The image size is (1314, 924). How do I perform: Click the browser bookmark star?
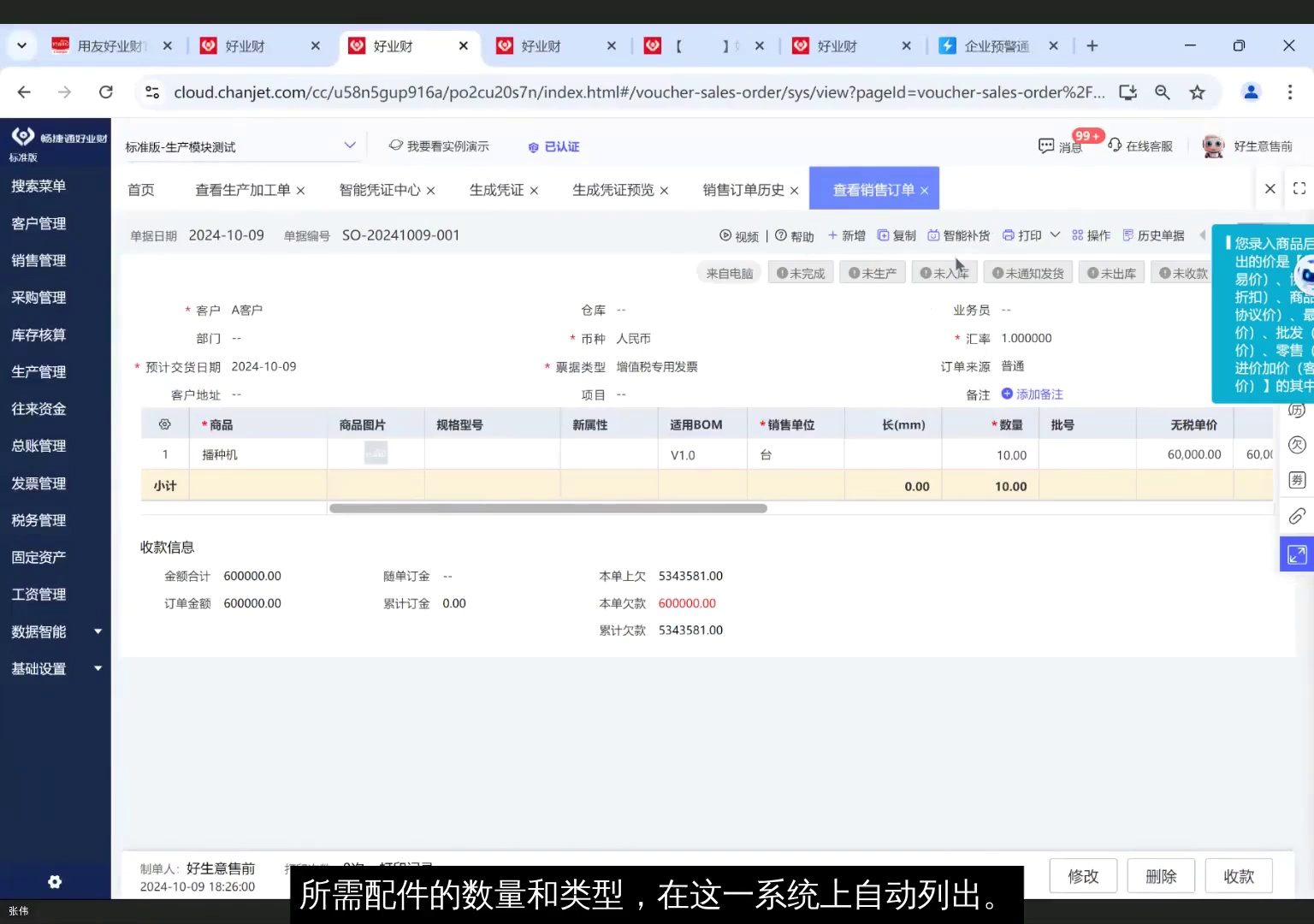pyautogui.click(x=1197, y=92)
